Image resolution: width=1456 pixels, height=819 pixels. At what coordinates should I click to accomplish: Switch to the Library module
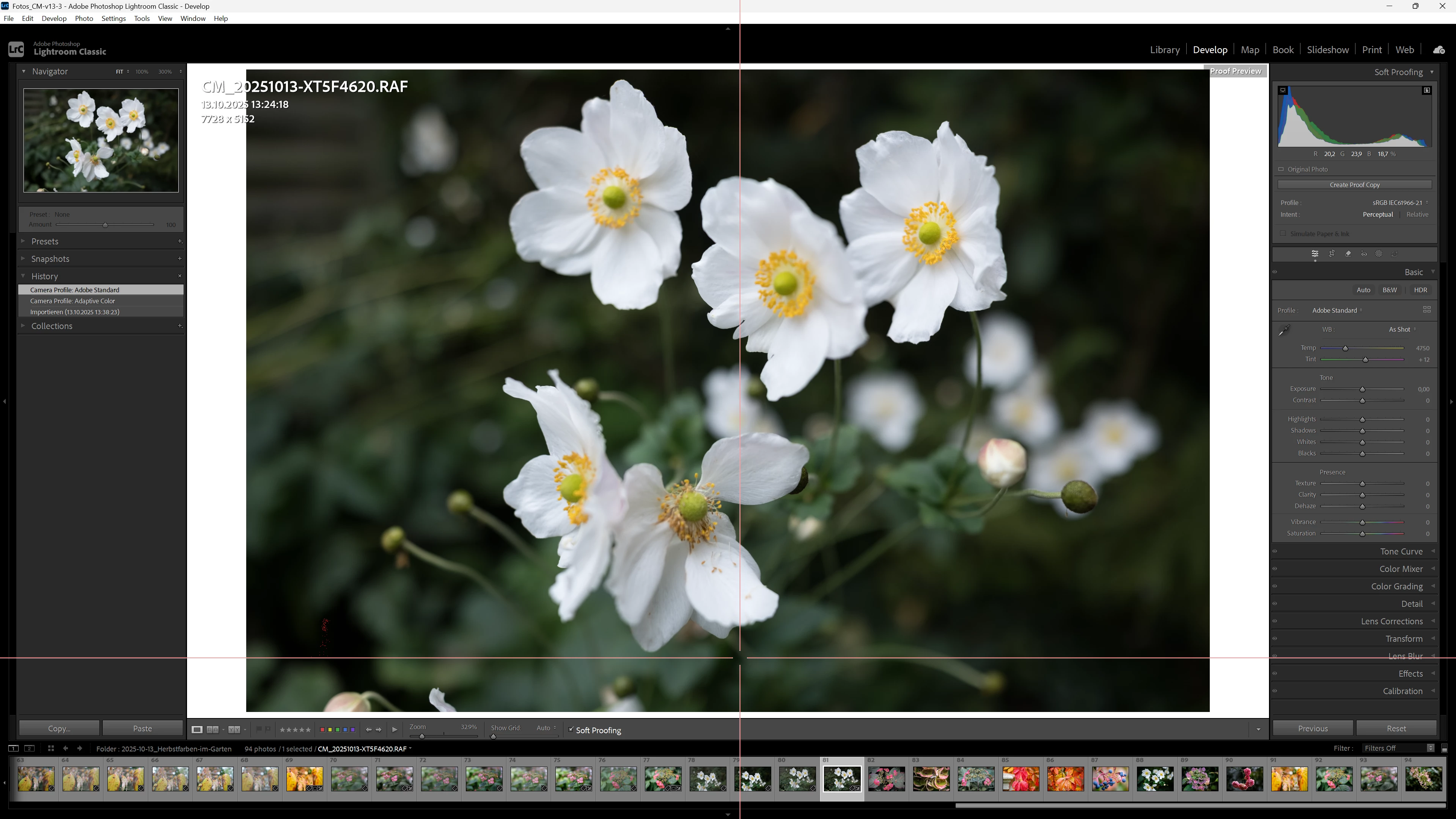1165,50
